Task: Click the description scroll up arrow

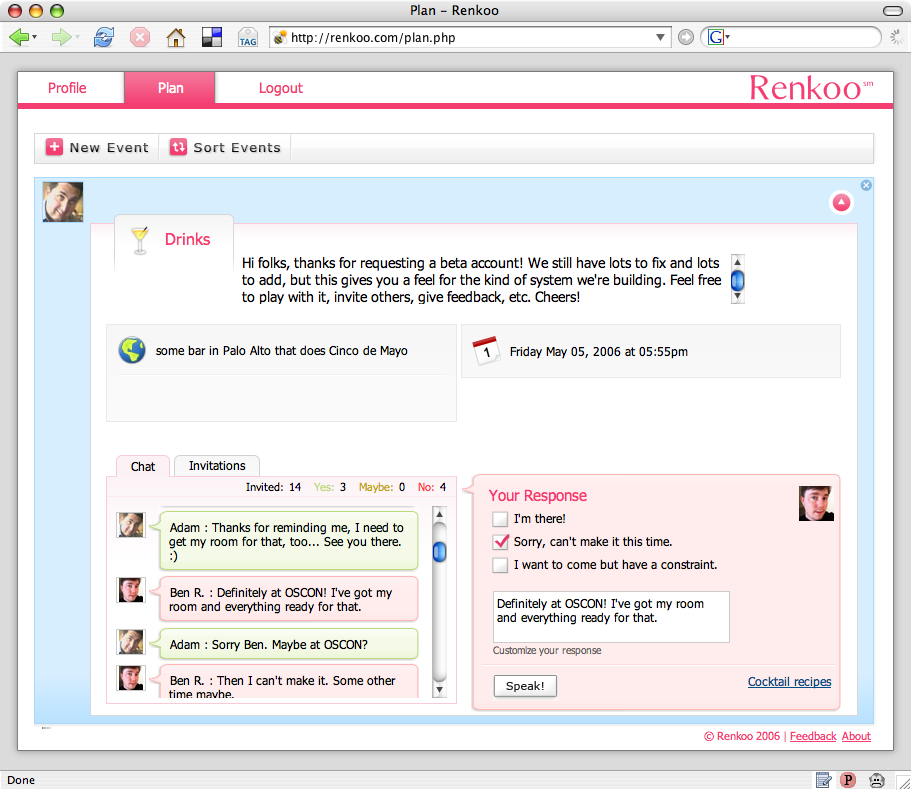Action: click(x=737, y=261)
